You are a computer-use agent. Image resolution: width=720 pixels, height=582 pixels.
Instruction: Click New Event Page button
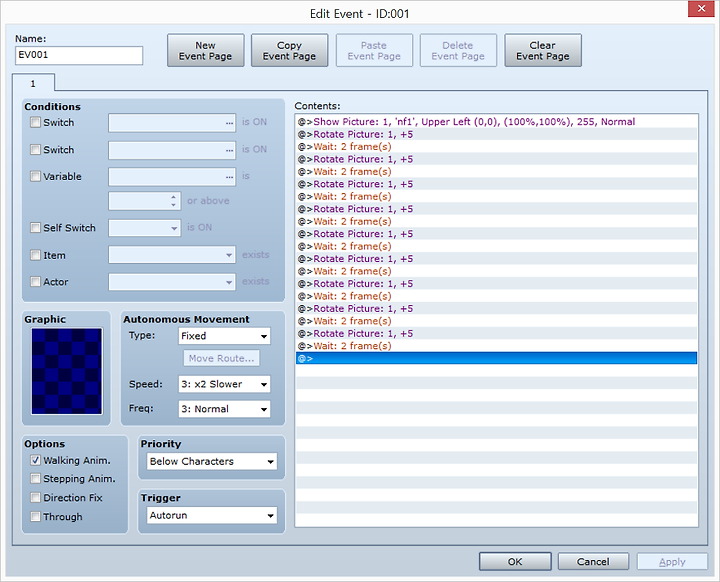[205, 51]
